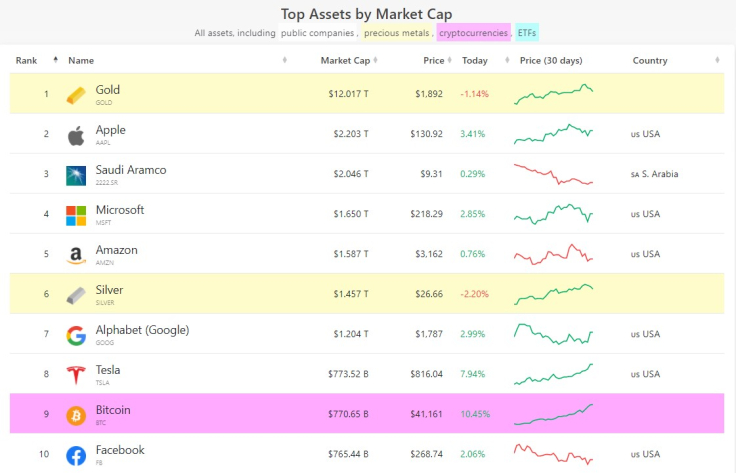This screenshot has height=473, width=736.
Task: Toggle the public companies filter
Action: pos(317,33)
